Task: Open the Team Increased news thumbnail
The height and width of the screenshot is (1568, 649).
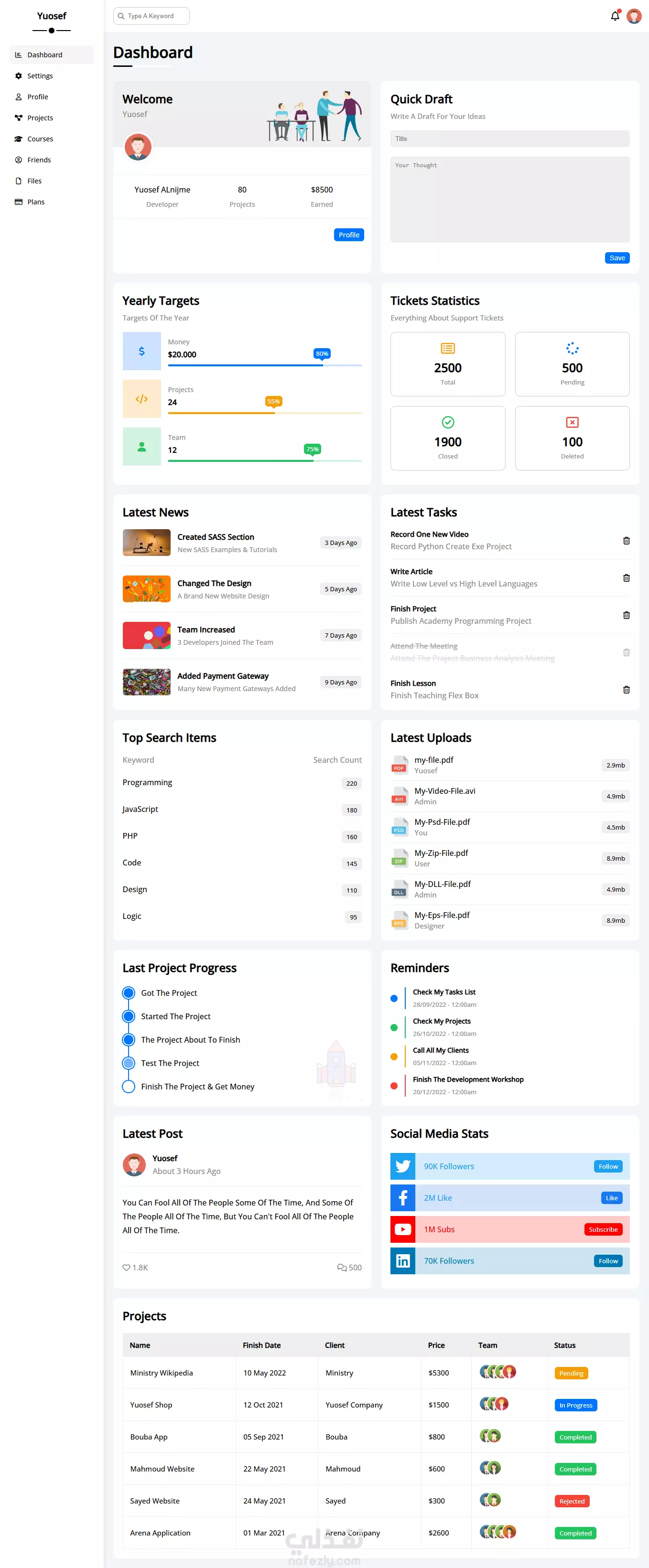Action: coord(146,635)
